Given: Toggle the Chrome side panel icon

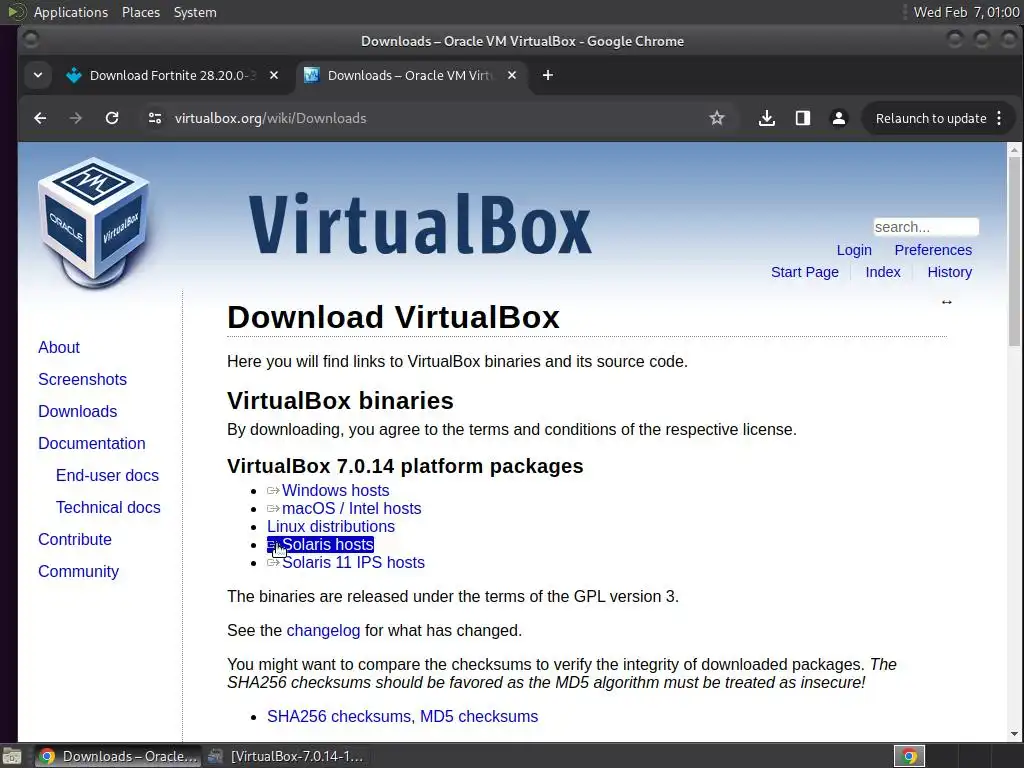Looking at the screenshot, I should click(803, 118).
